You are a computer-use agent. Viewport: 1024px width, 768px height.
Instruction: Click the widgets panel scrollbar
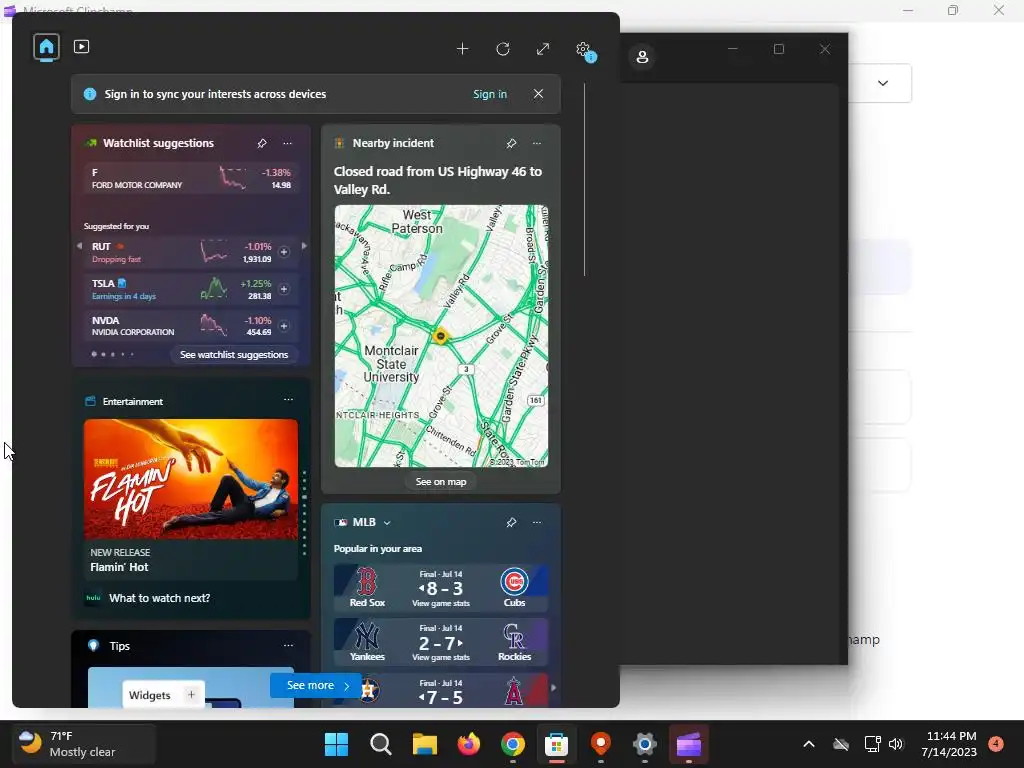(584, 180)
